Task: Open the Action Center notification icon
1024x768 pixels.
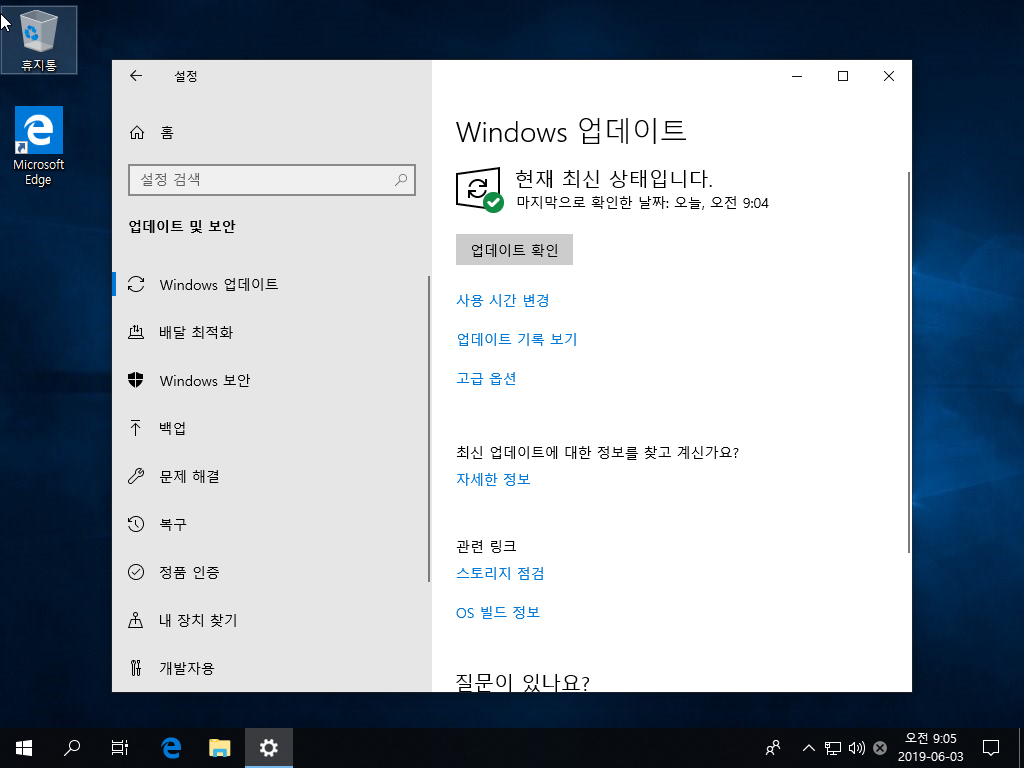Action: 991,748
